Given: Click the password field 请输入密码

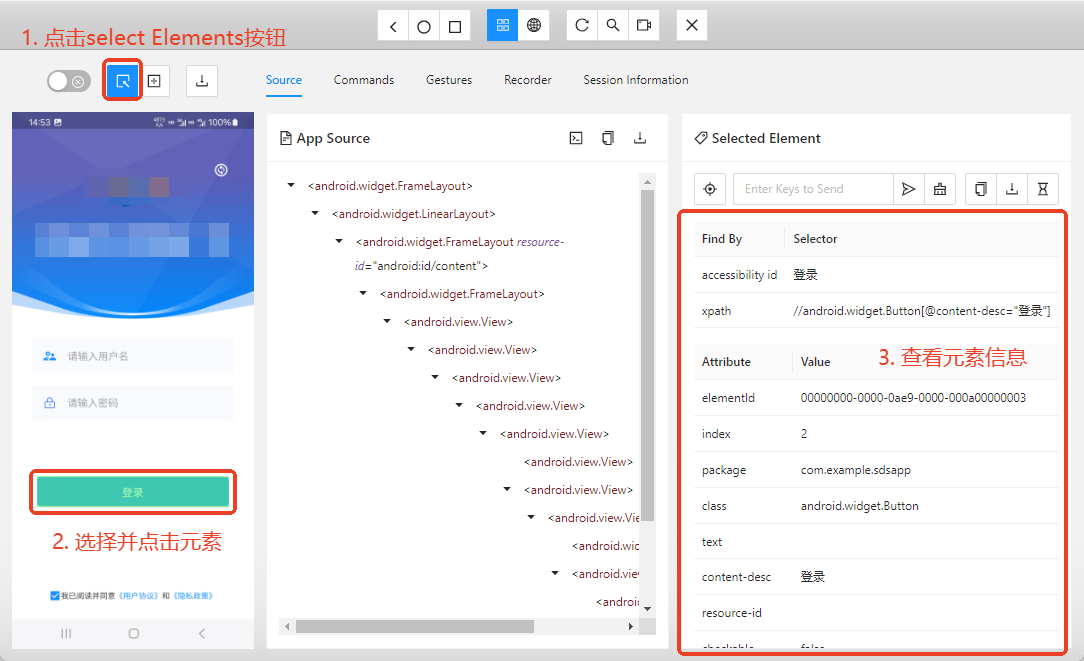Looking at the screenshot, I should [x=133, y=403].
